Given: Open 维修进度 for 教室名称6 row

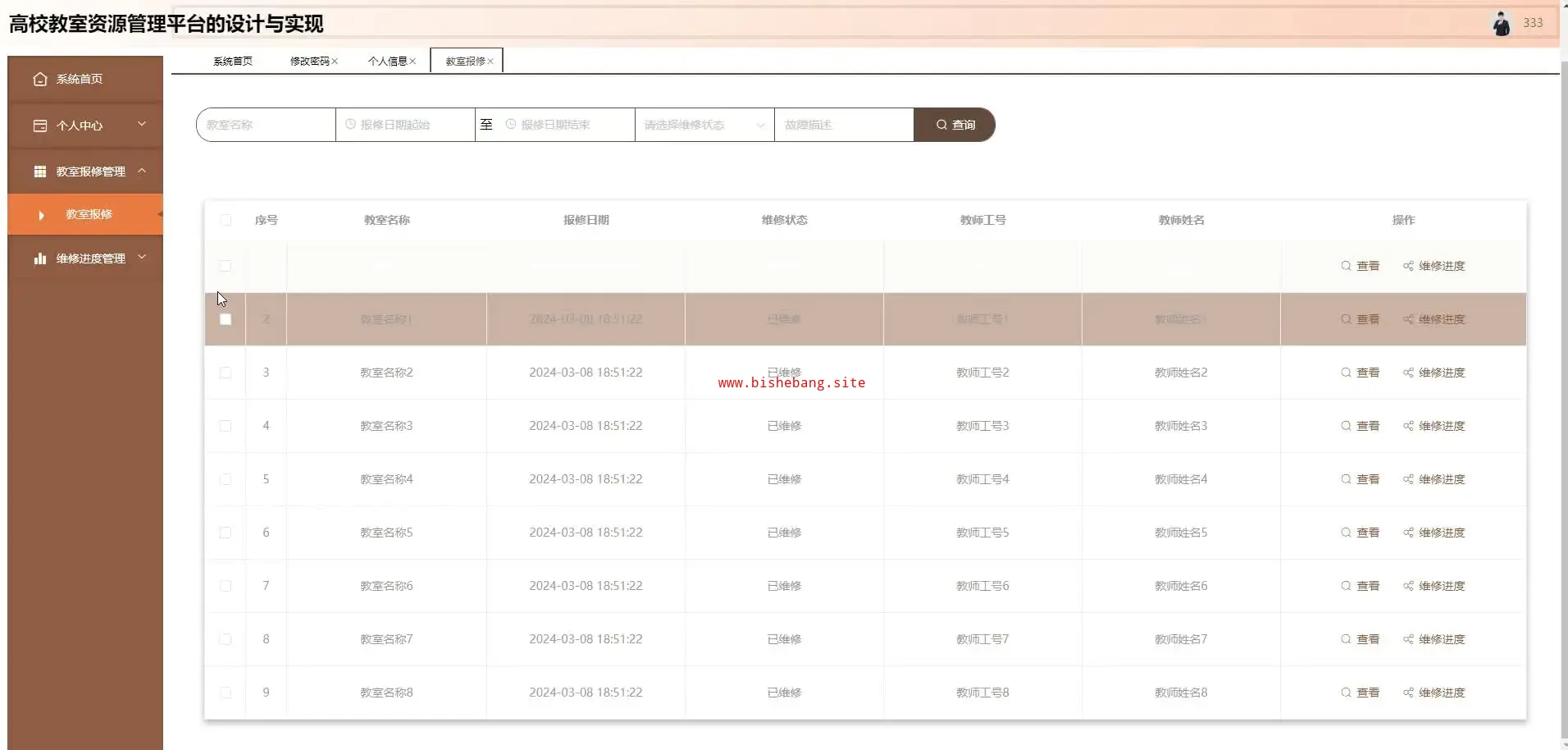Looking at the screenshot, I should coord(1434,586).
